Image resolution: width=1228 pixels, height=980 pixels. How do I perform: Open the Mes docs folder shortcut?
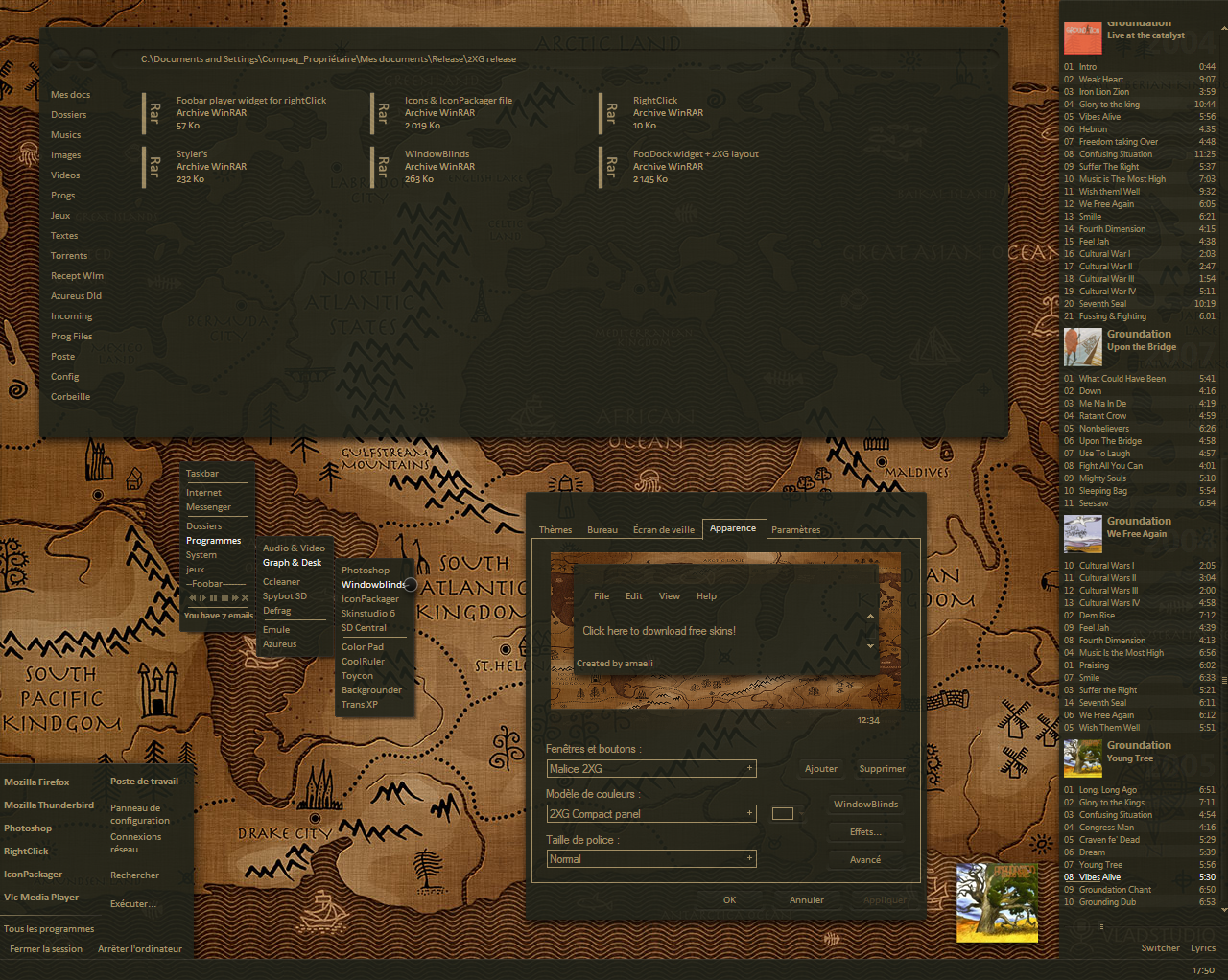tap(71, 95)
